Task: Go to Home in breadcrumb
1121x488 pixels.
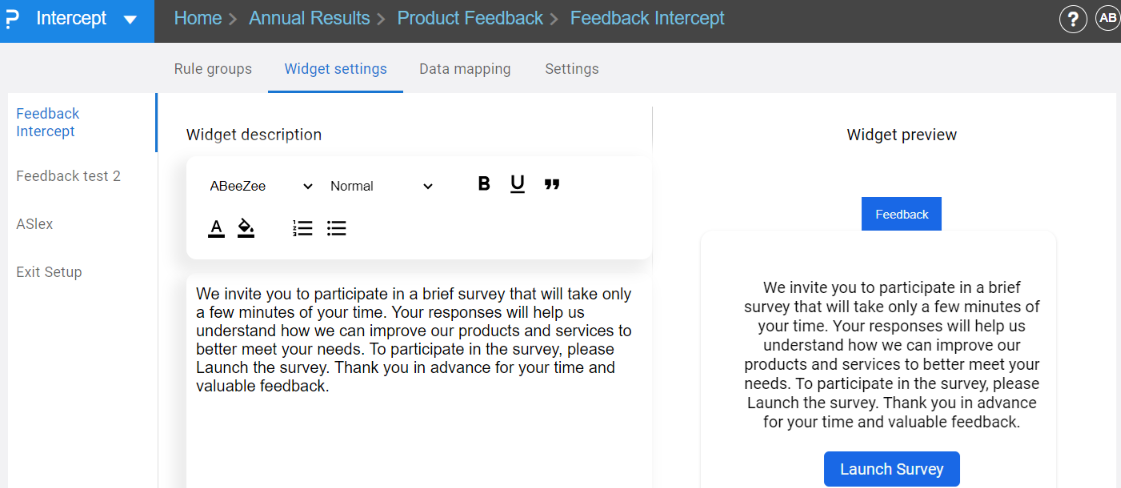Action: pos(198,19)
